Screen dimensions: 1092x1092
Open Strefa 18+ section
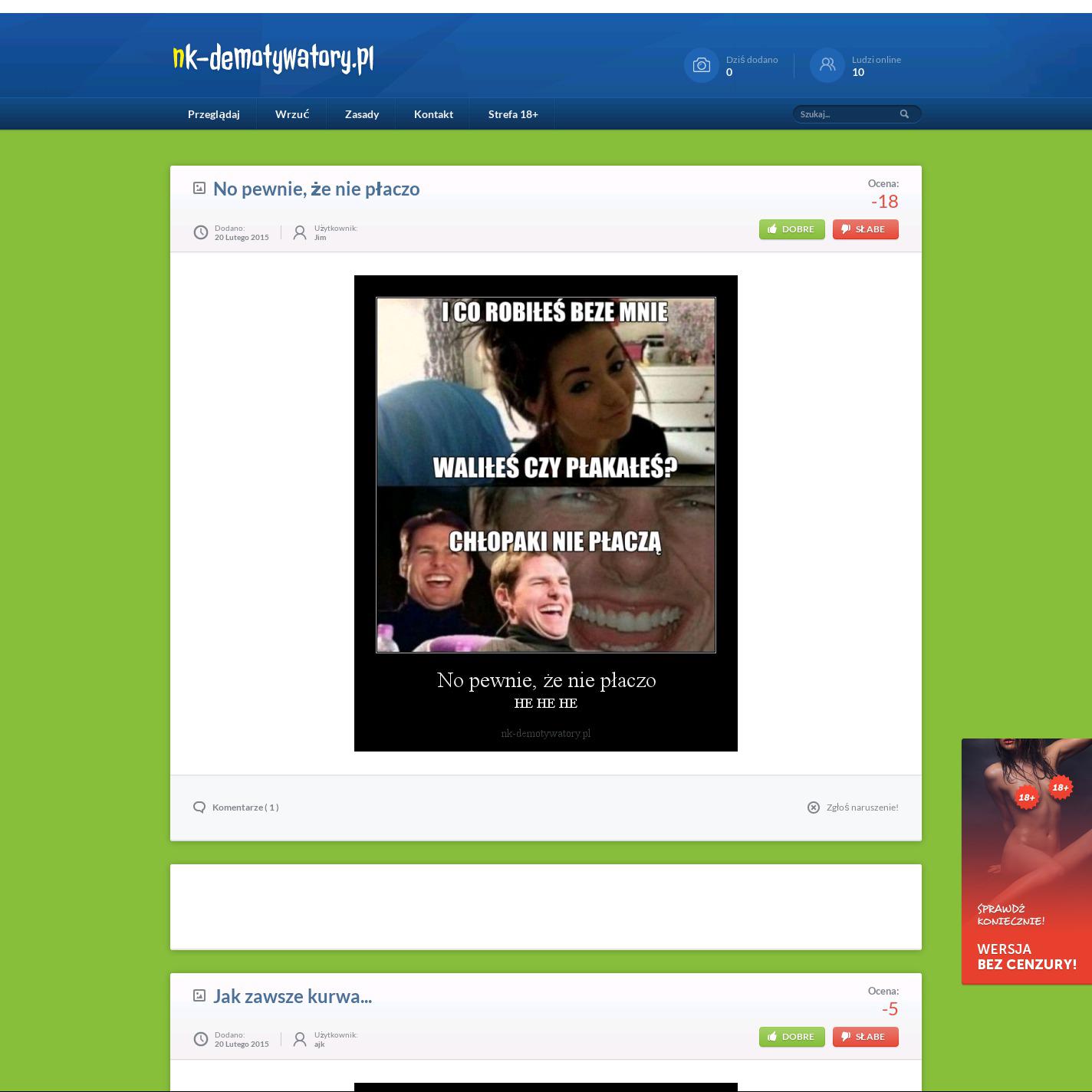(x=513, y=114)
